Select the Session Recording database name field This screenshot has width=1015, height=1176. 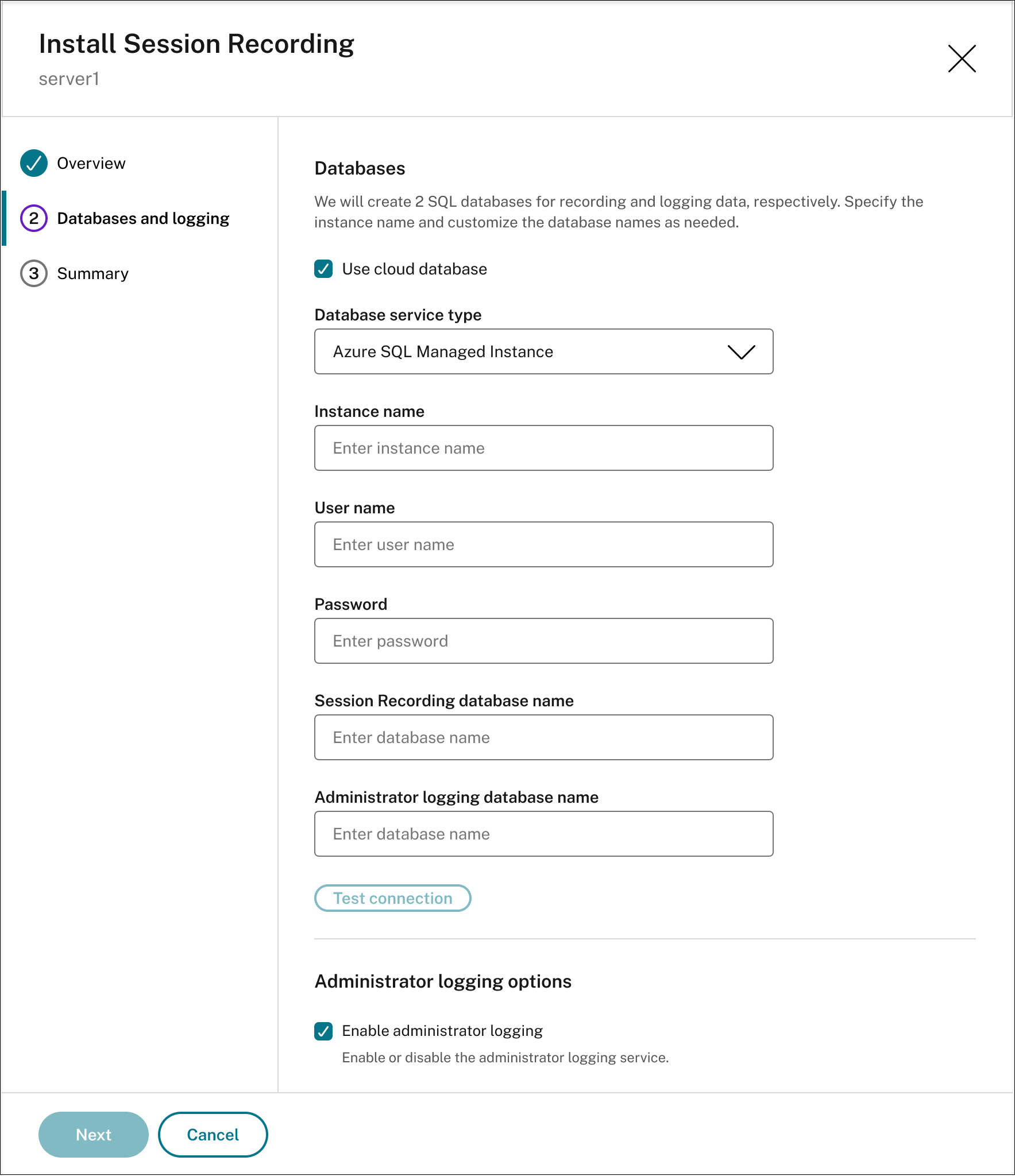click(543, 737)
